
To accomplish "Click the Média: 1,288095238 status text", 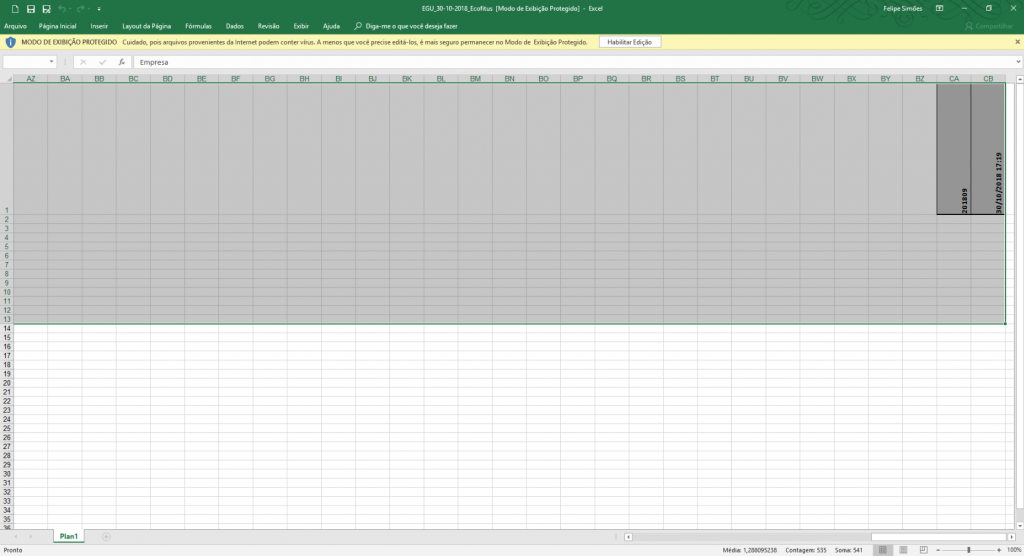I will (x=750, y=550).
